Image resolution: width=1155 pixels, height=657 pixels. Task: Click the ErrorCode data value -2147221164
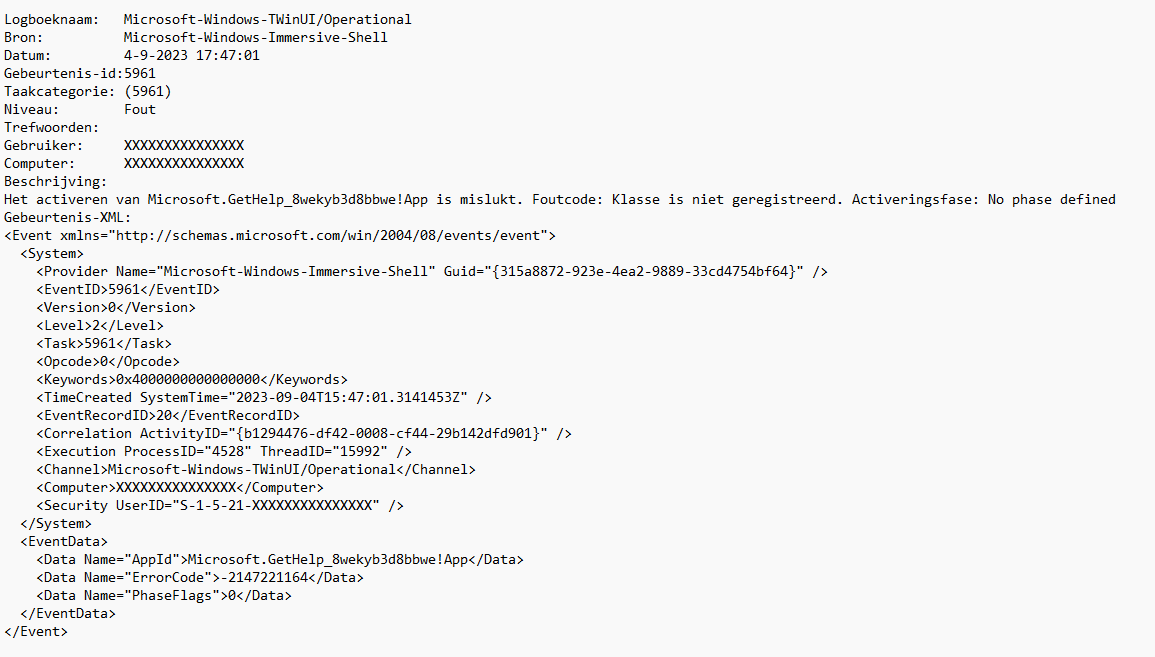264,578
